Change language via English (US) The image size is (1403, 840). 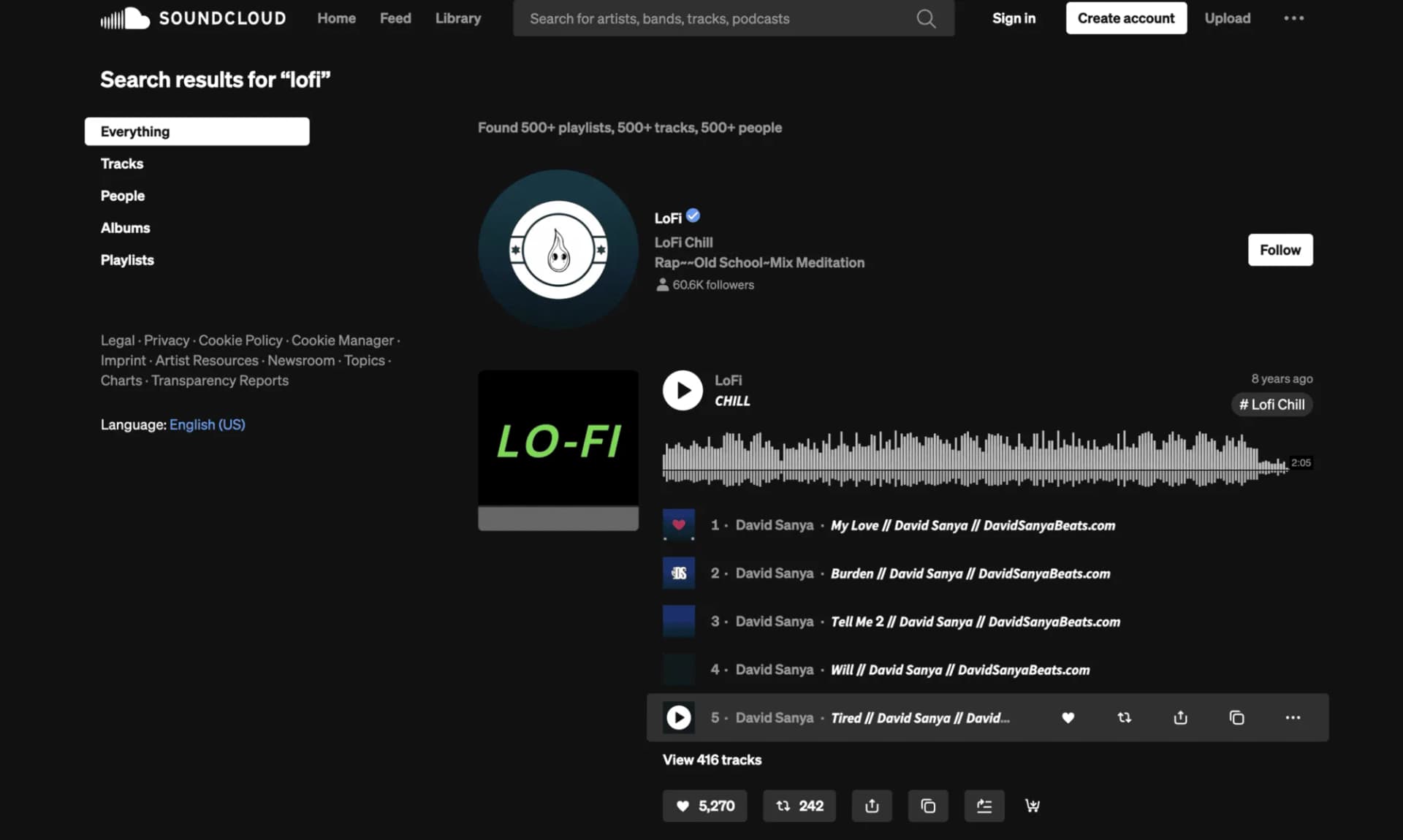[208, 424]
